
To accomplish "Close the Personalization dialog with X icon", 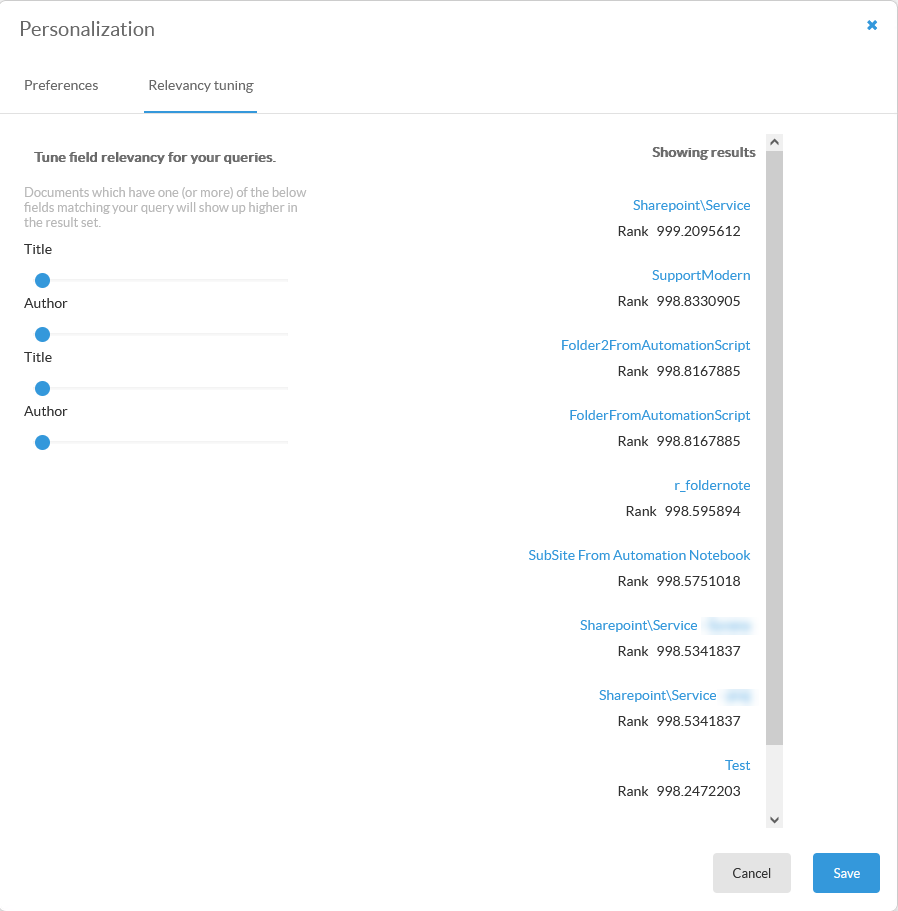I will (x=872, y=25).
